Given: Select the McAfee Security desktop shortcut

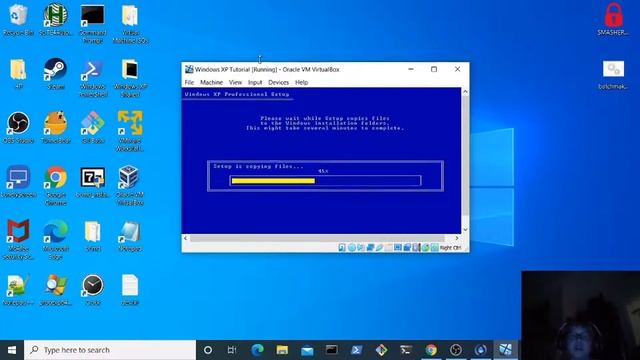Looking at the screenshot, I should tap(18, 240).
